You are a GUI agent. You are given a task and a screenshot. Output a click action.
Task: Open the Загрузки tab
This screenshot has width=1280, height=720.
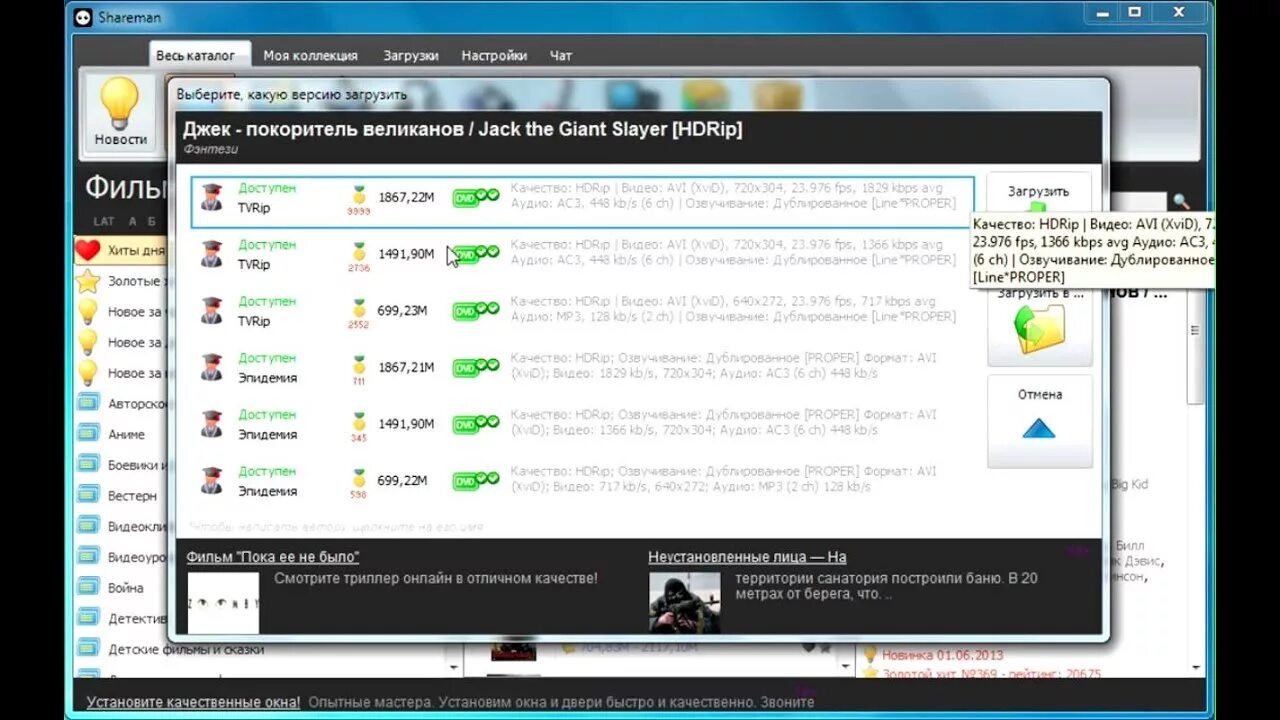(410, 56)
